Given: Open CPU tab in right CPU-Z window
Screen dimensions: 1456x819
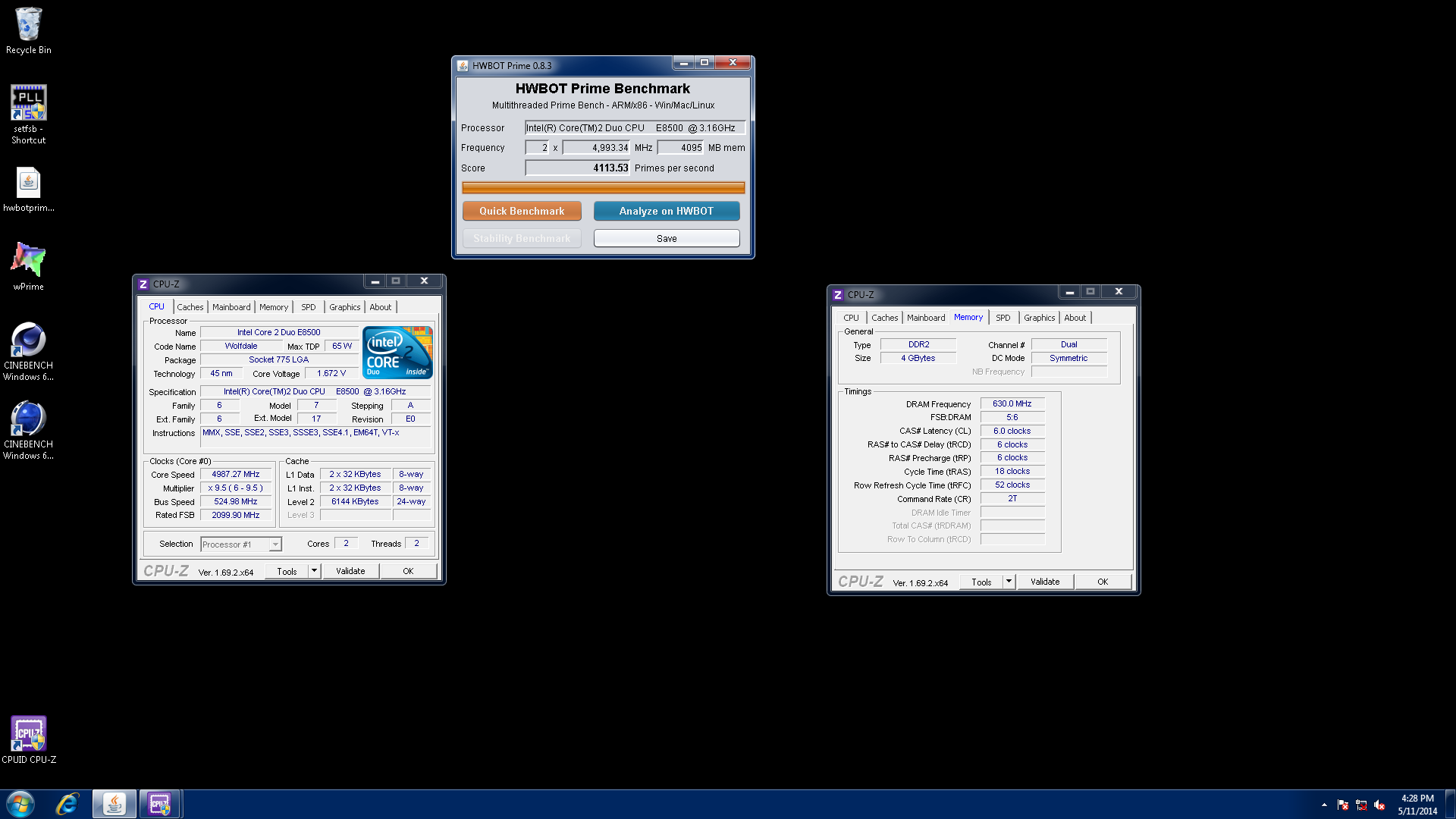Looking at the screenshot, I should 852,318.
